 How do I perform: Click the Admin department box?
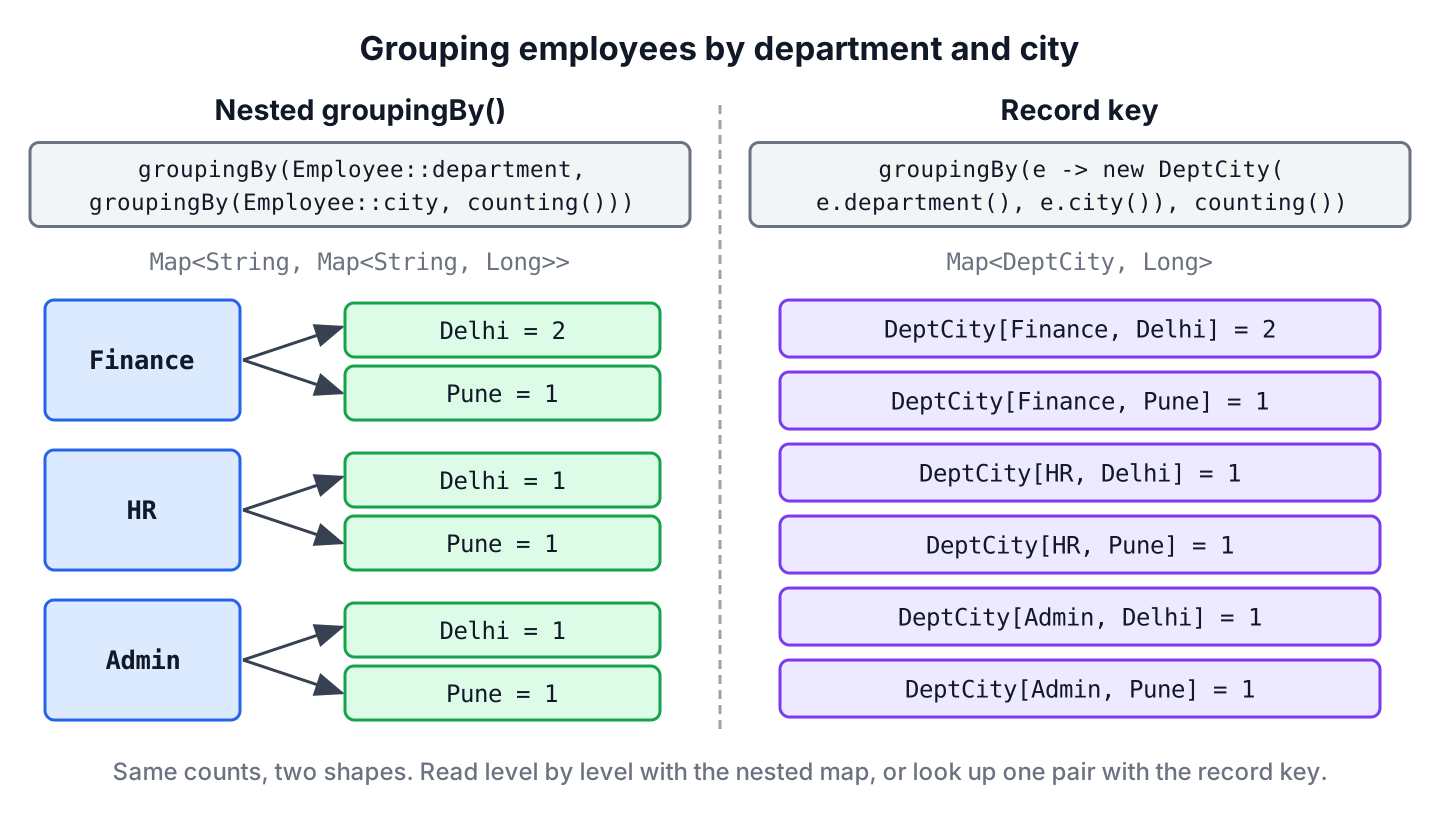pos(143,660)
